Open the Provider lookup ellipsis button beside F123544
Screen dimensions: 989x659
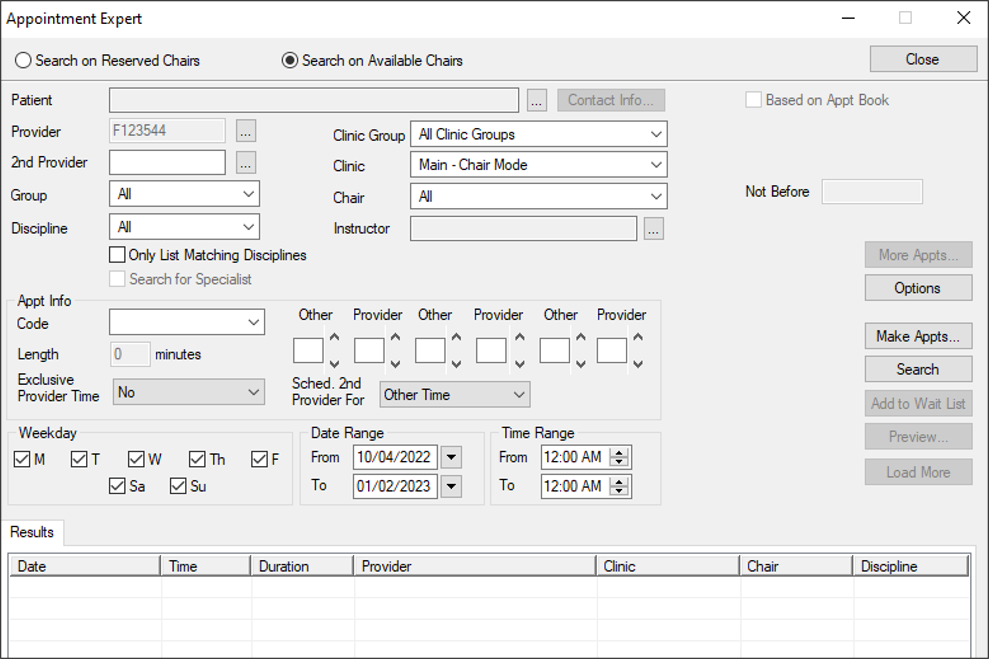tap(246, 131)
